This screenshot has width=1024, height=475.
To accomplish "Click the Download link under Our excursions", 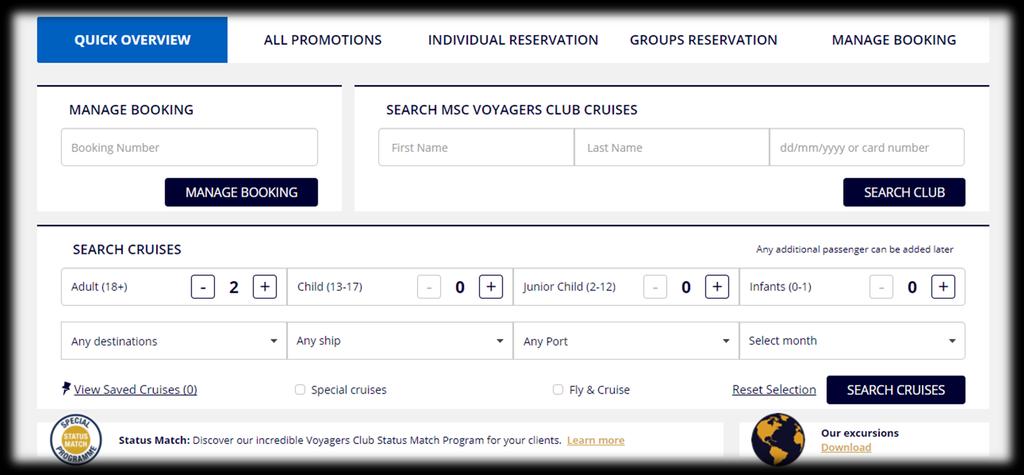I will tap(846, 448).
